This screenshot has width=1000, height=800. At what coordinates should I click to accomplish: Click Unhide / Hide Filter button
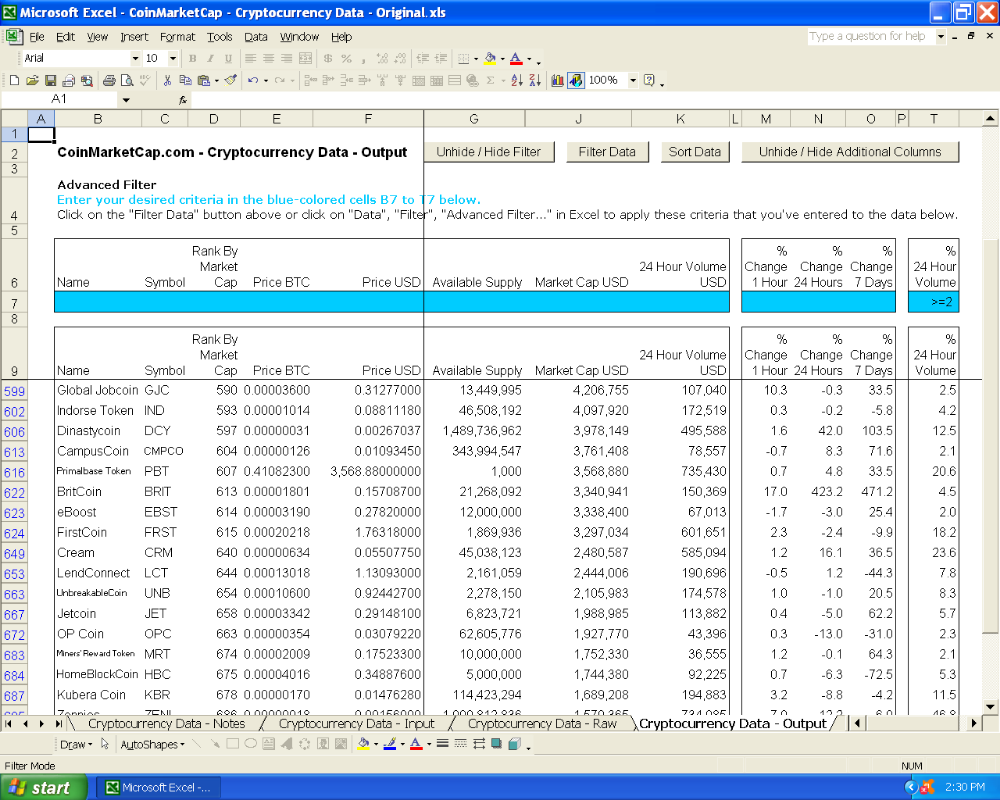click(489, 152)
